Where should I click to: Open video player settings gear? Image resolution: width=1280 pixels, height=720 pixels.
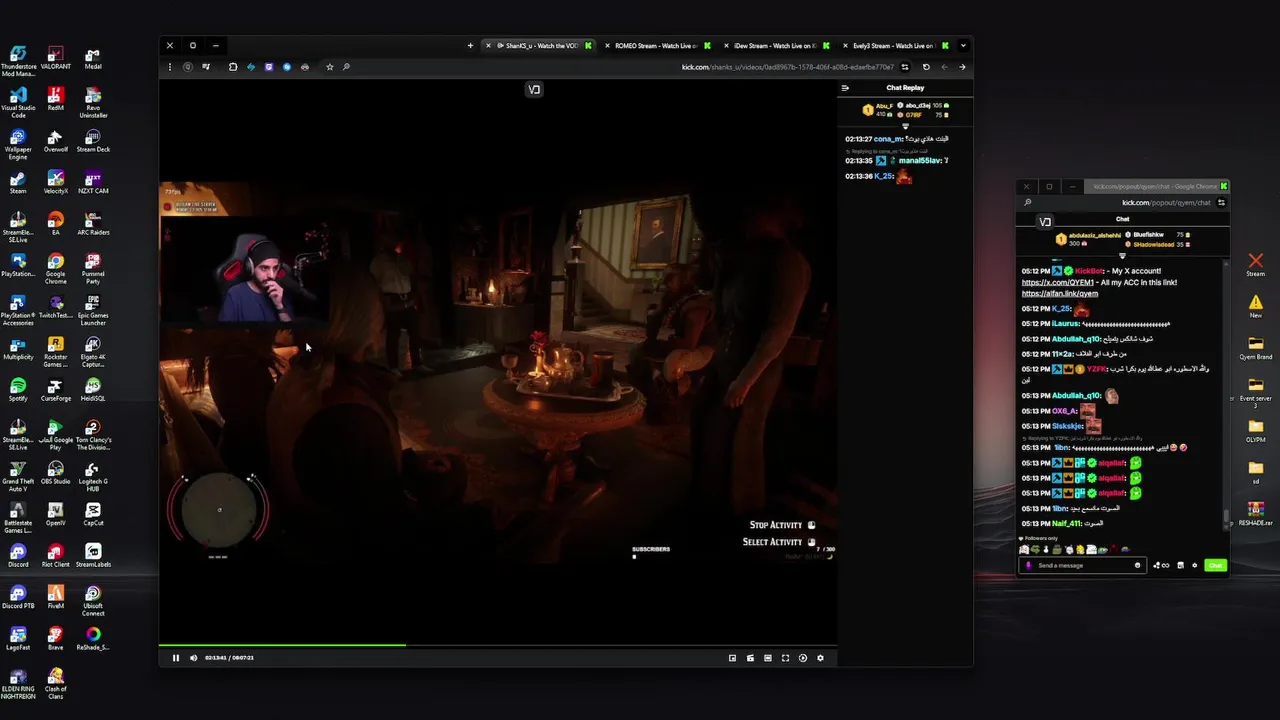point(821,658)
